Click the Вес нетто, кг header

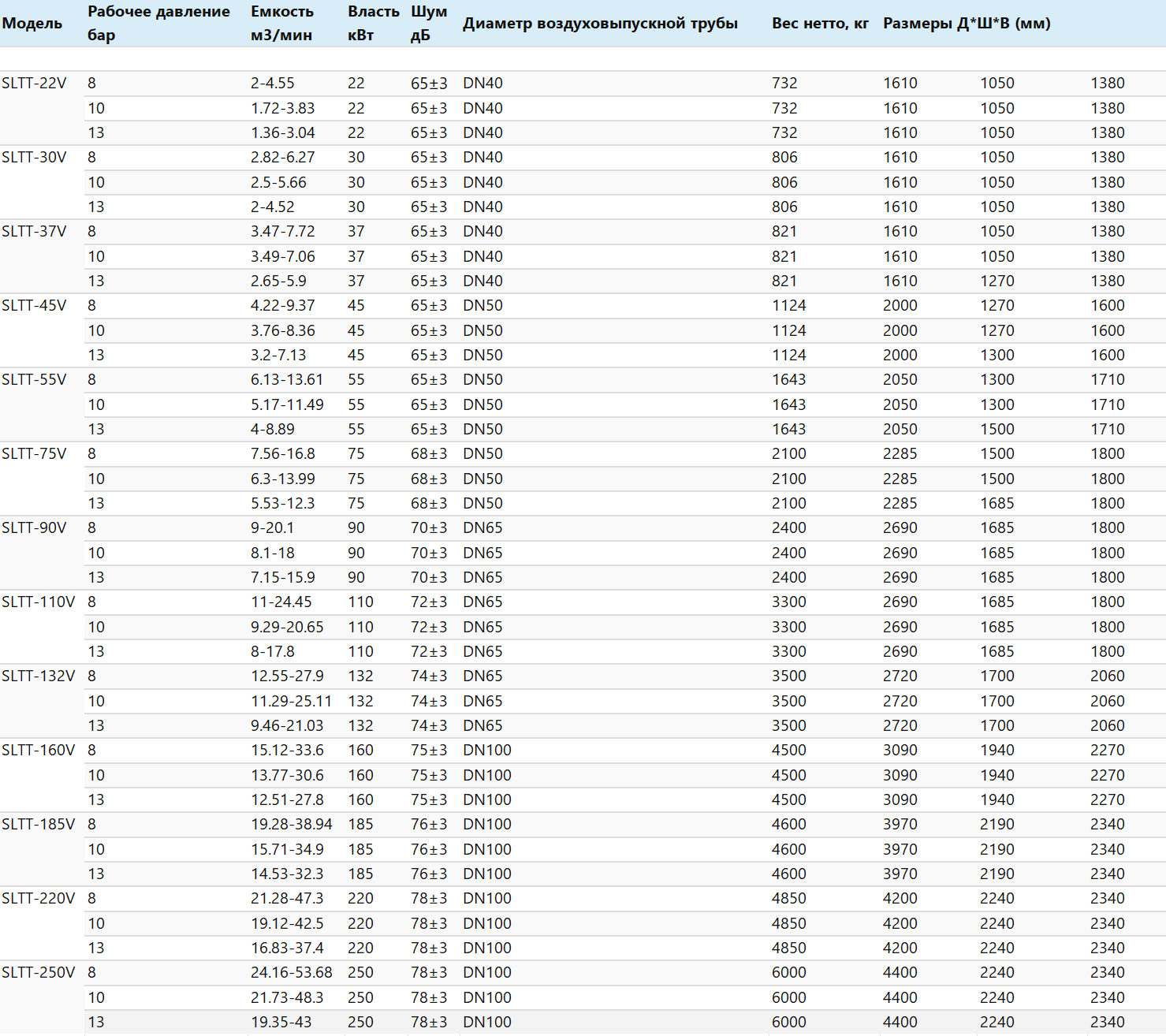point(820,24)
